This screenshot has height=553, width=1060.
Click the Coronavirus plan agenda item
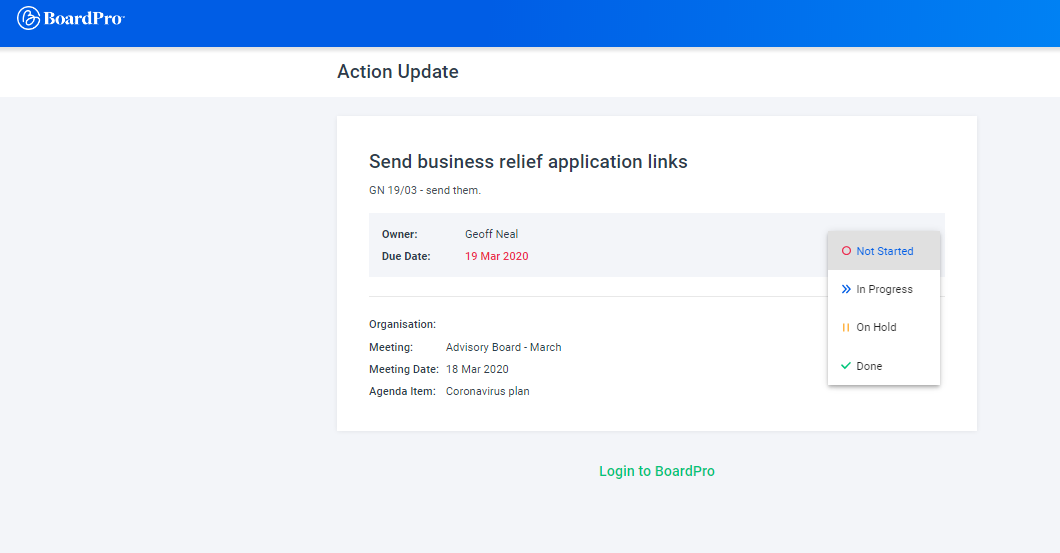487,391
